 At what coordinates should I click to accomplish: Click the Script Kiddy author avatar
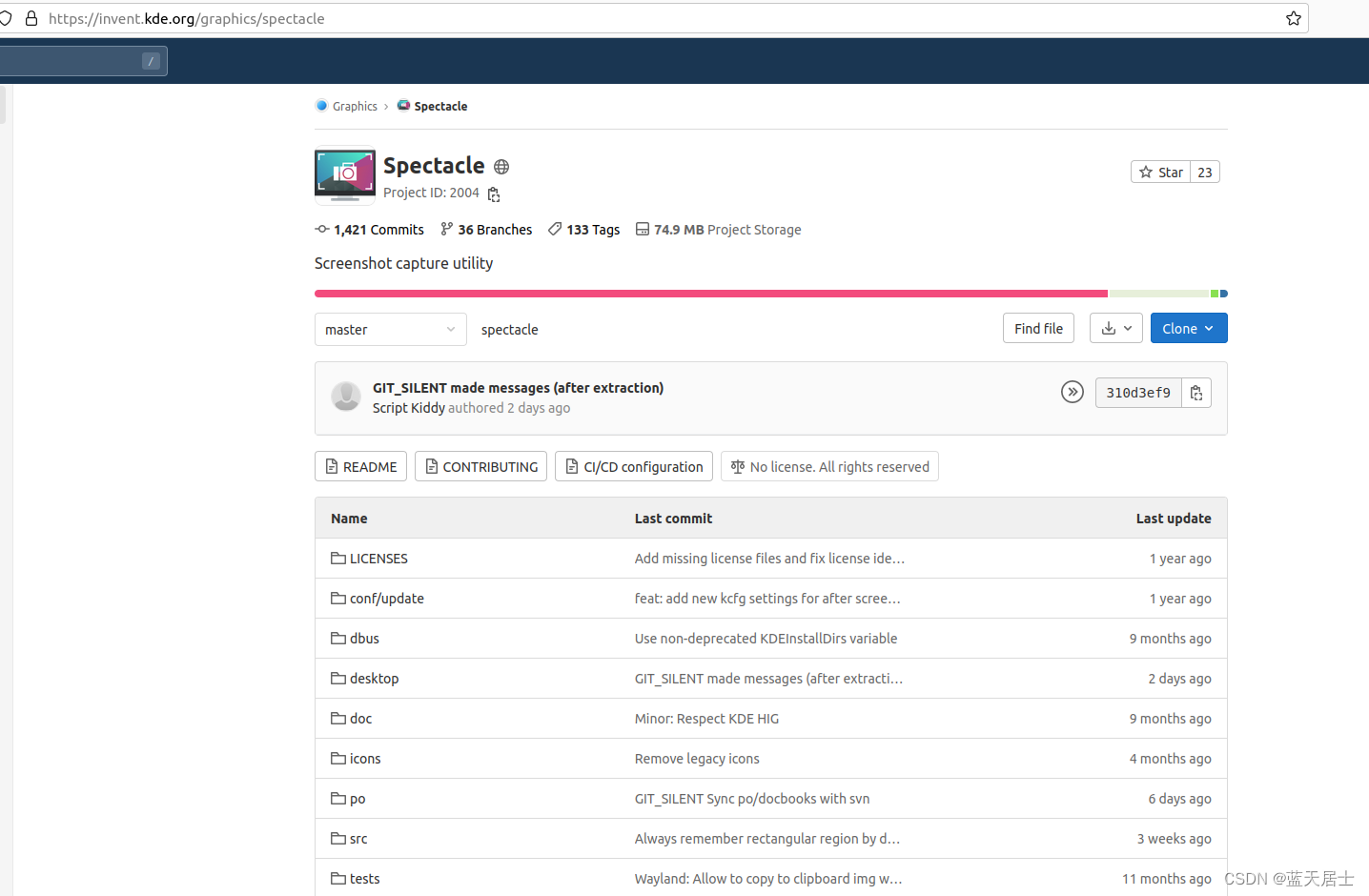pyautogui.click(x=346, y=397)
